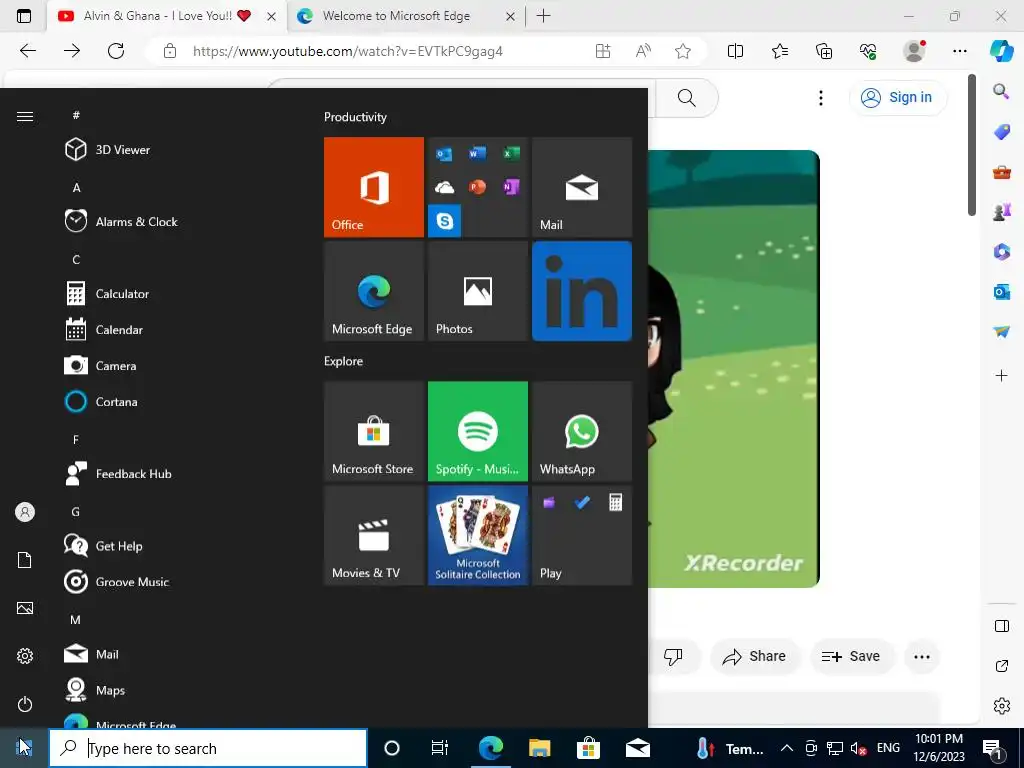Open Task View on the taskbar

coord(440,748)
